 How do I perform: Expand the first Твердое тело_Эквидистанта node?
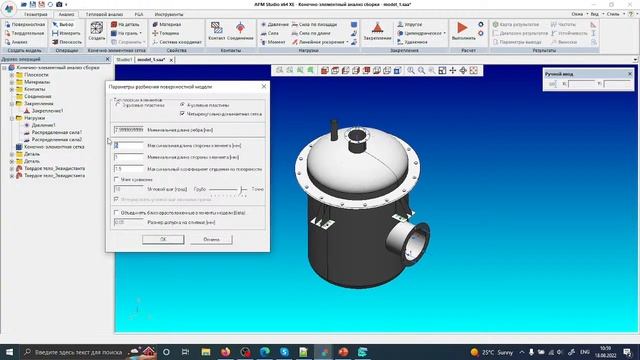[x=12, y=169]
